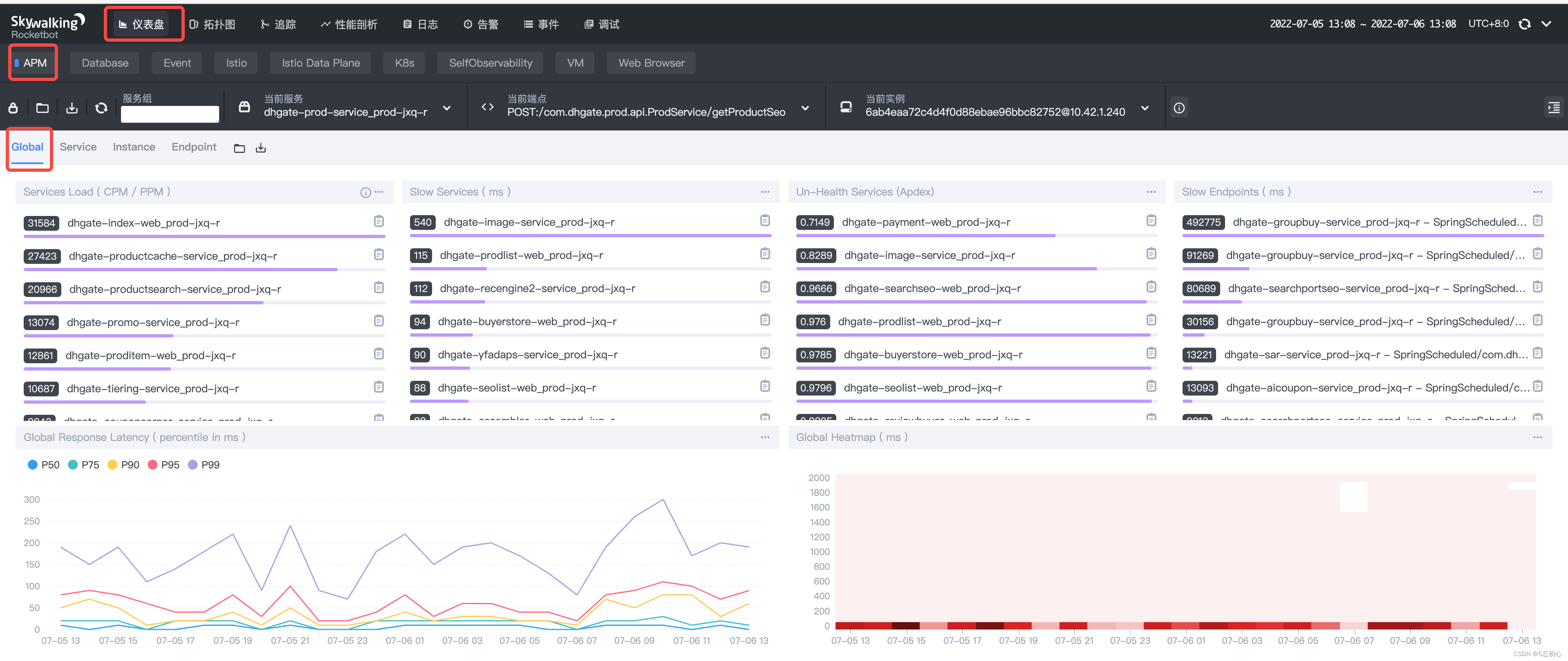
Task: Select the Istio Data Plane dashboard button
Action: tap(321, 63)
